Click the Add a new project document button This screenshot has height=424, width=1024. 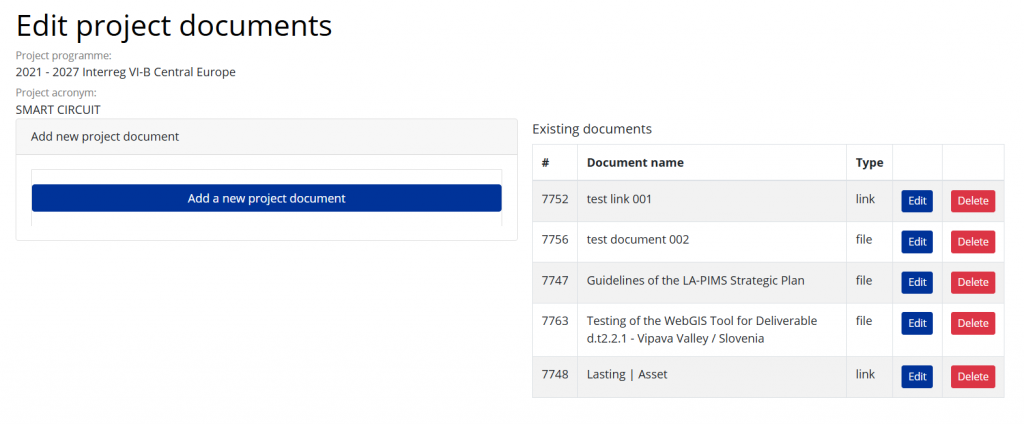coord(266,198)
